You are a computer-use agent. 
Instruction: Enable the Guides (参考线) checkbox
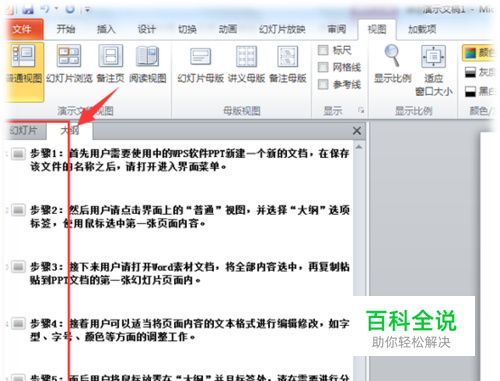tap(323, 84)
